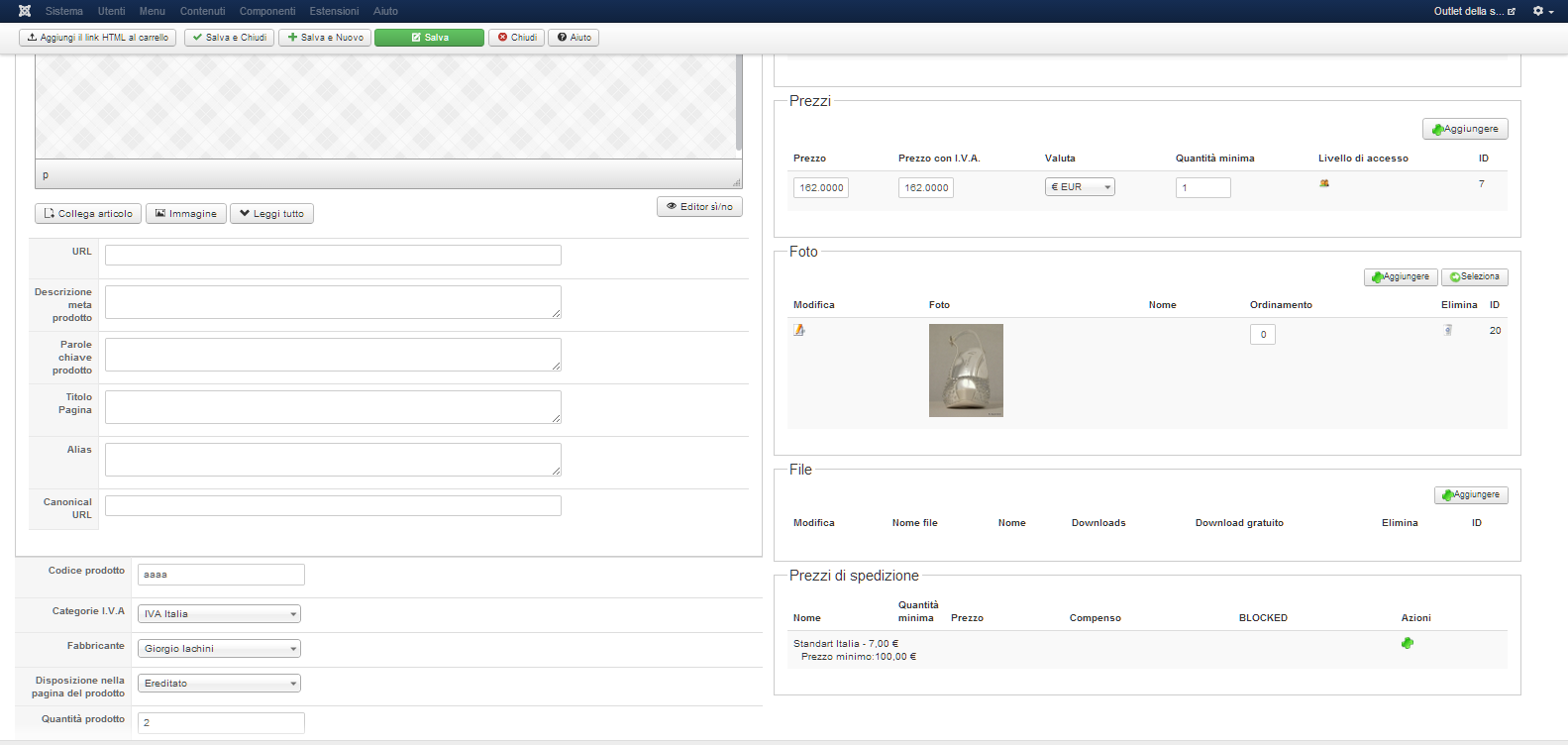This screenshot has width=1568, height=745.
Task: Click the Aiuto toolbar button
Action: (574, 38)
